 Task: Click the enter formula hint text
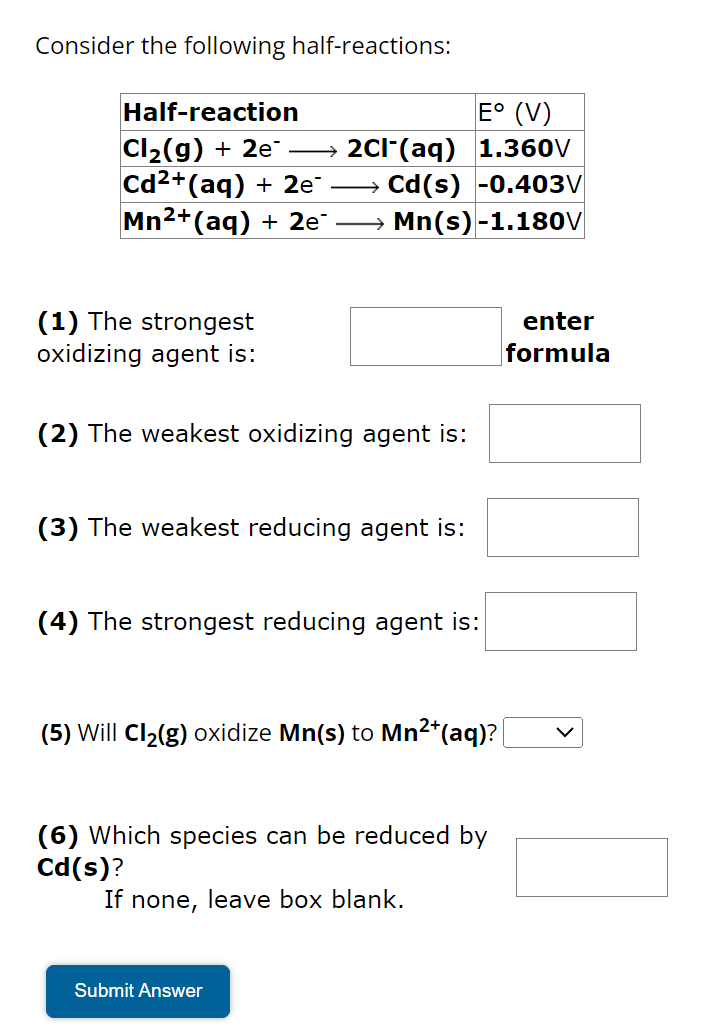558,337
